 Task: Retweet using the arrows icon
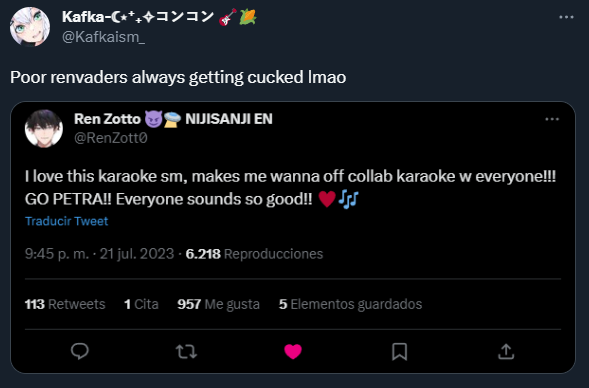point(186,352)
